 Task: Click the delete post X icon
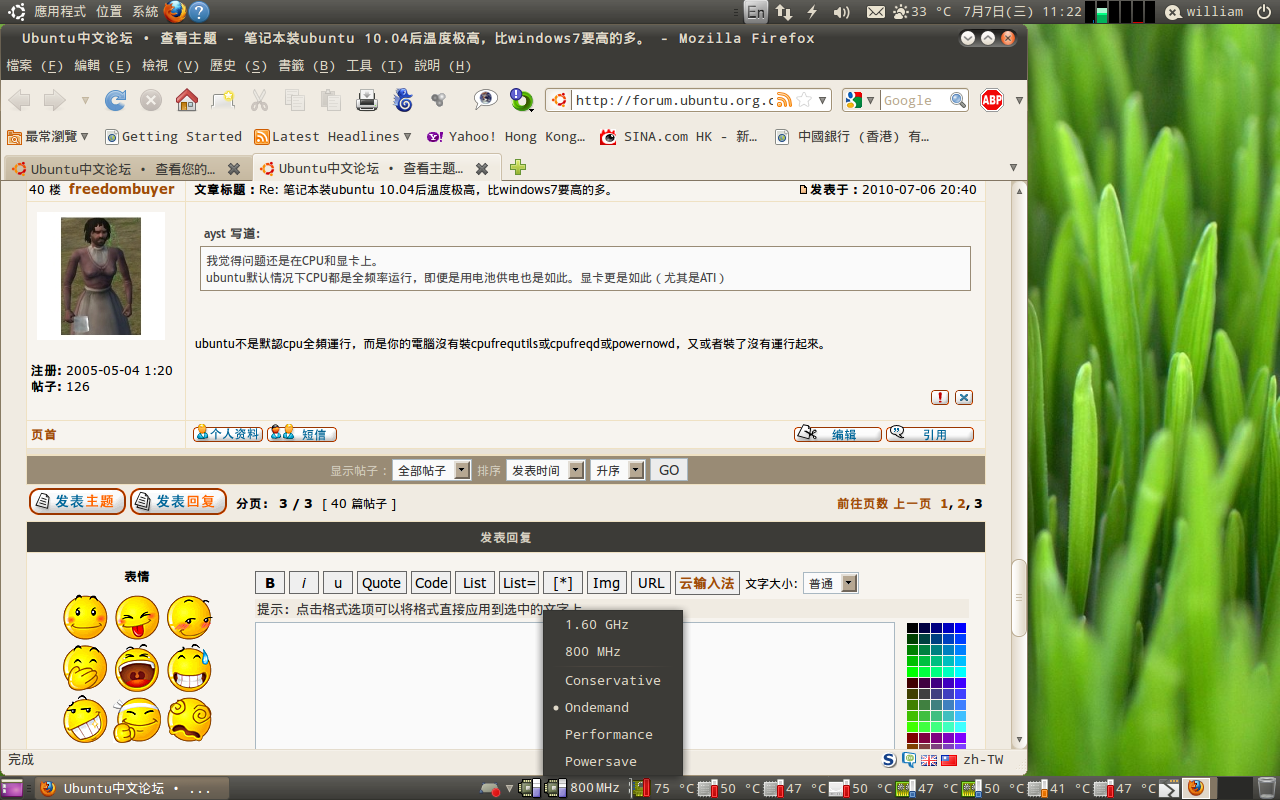click(964, 397)
